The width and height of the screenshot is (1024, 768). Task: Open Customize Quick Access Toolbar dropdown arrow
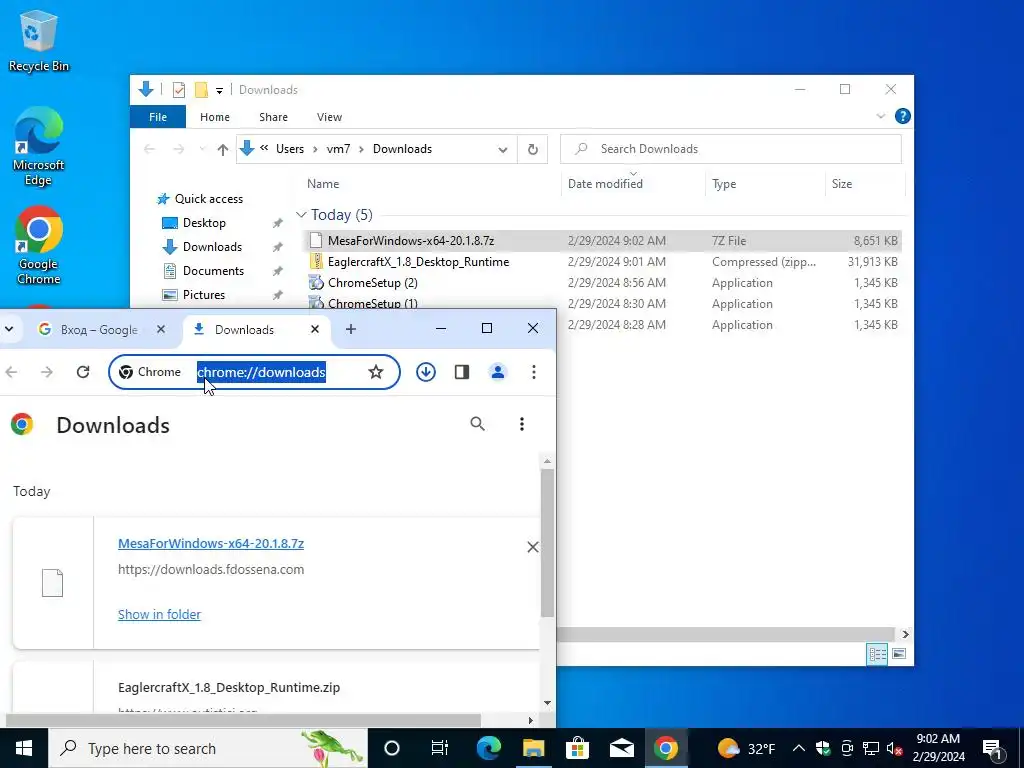[x=219, y=90]
